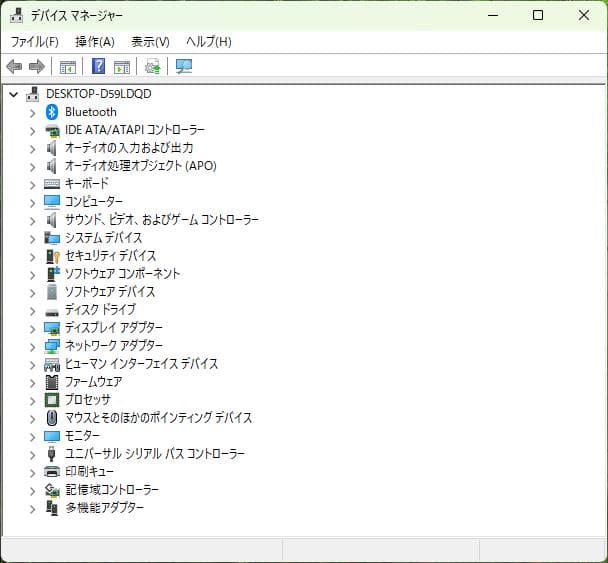Click the IDE ATA/ATAPI コントローラー icon

(x=52, y=130)
